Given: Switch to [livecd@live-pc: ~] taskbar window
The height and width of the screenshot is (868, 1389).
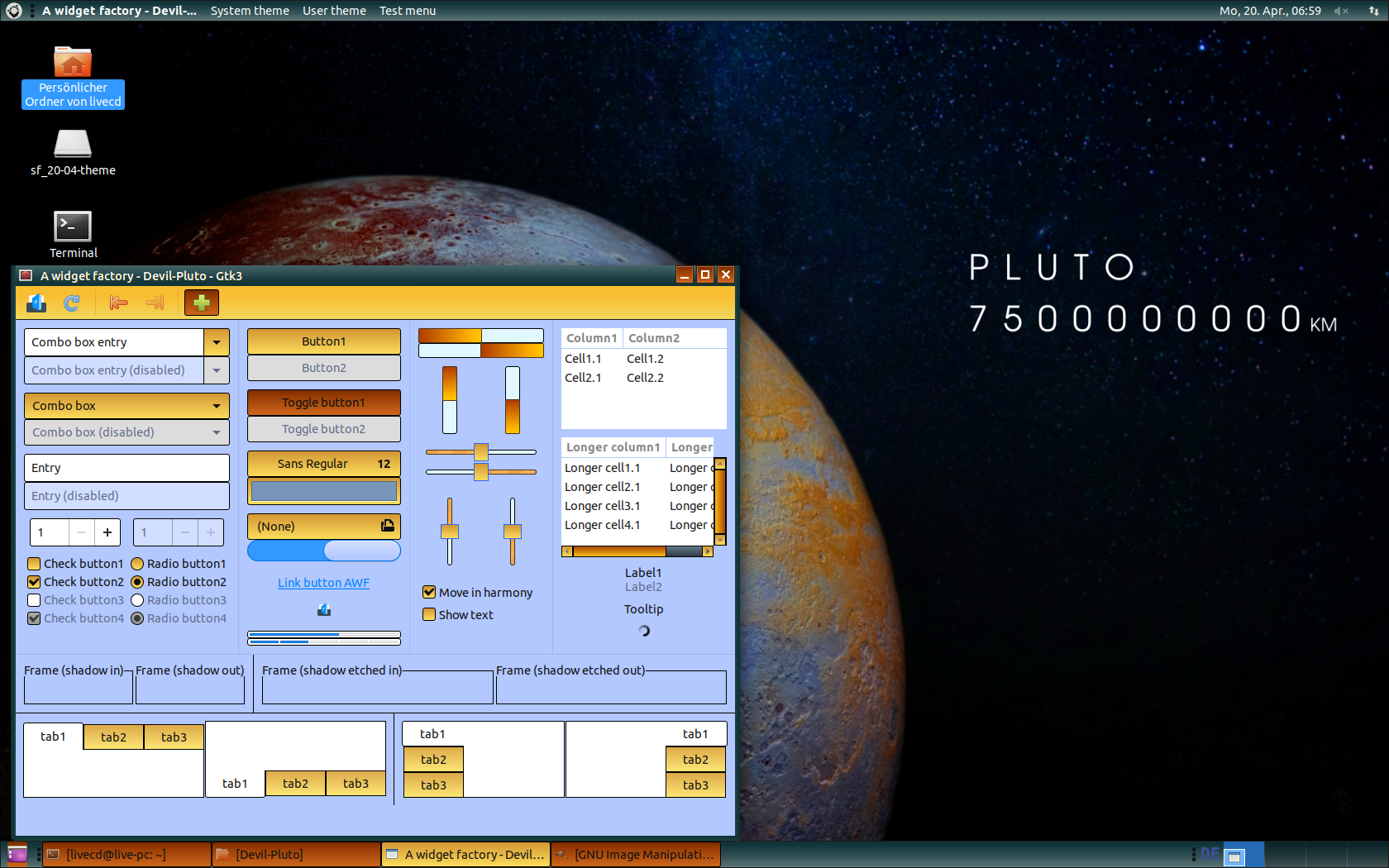Looking at the screenshot, I should 126,855.
